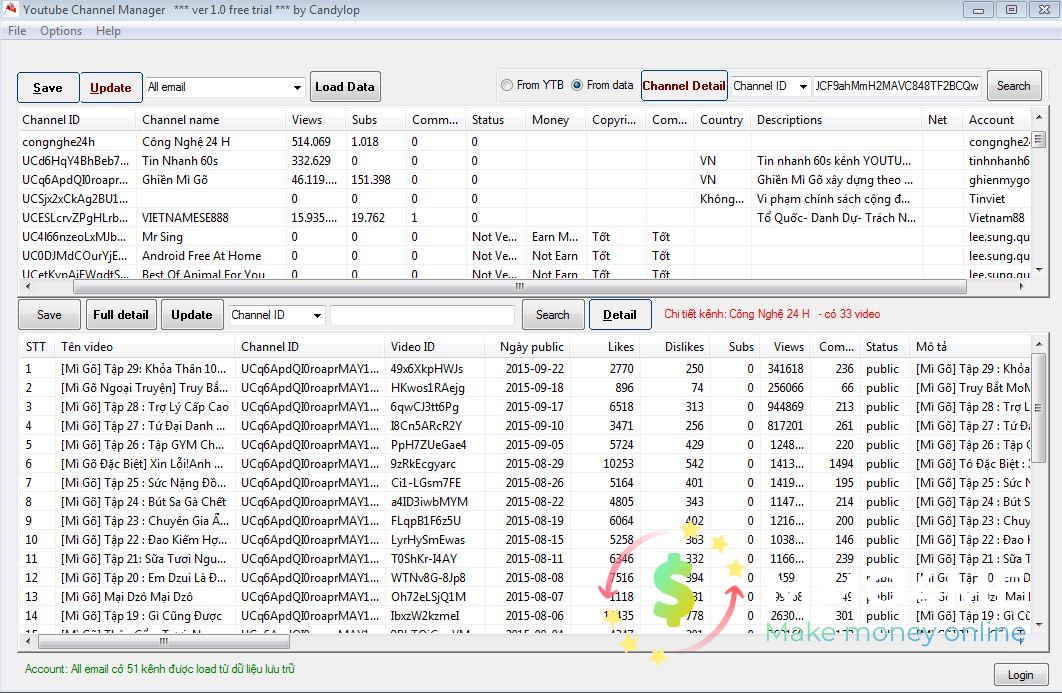Click the red "Chi tiết kênh" status text
1062x693 pixels.
[x=772, y=314]
